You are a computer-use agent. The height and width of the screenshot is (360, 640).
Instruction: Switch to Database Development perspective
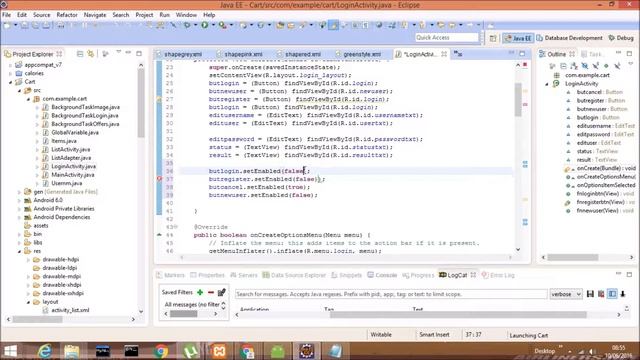click(569, 38)
